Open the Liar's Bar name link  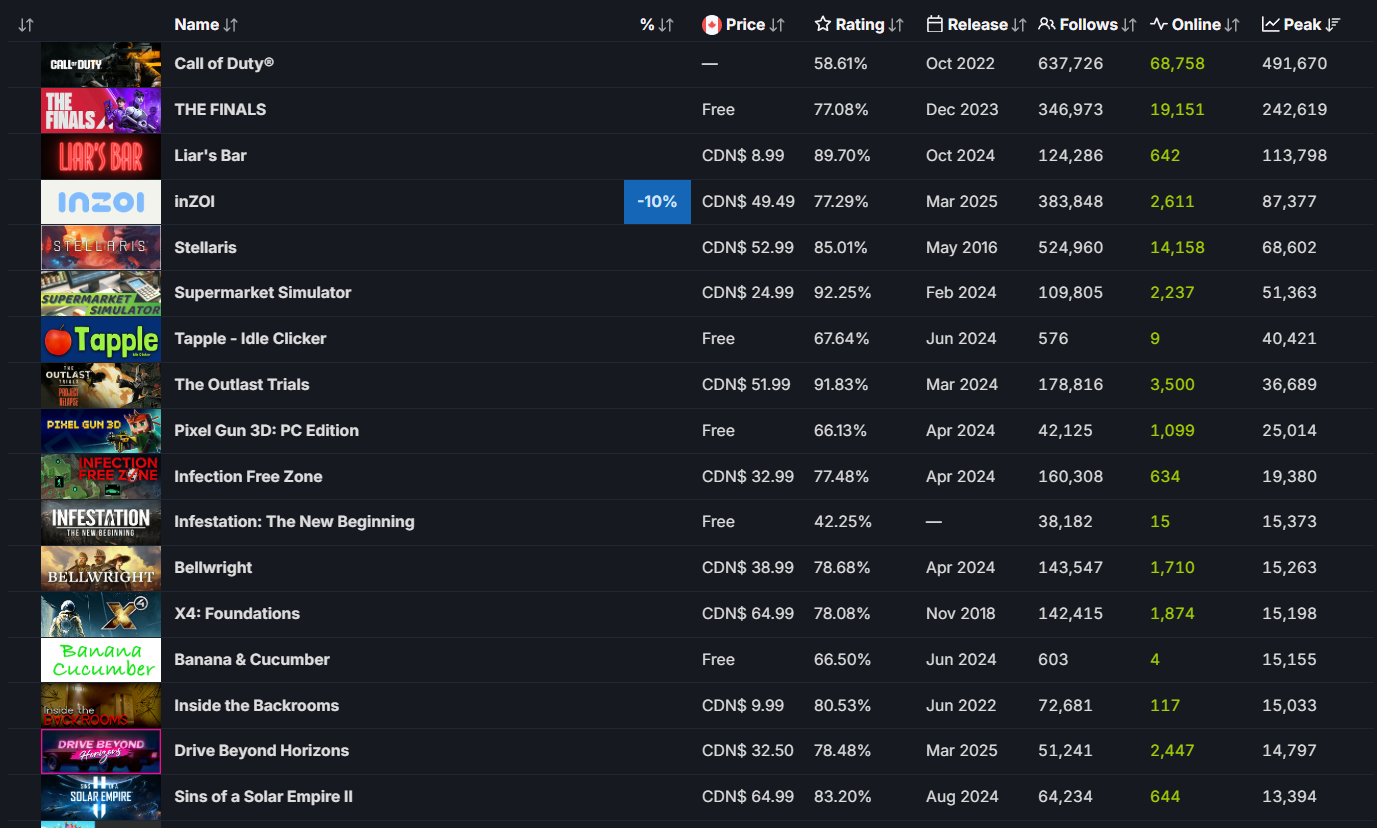pos(210,156)
